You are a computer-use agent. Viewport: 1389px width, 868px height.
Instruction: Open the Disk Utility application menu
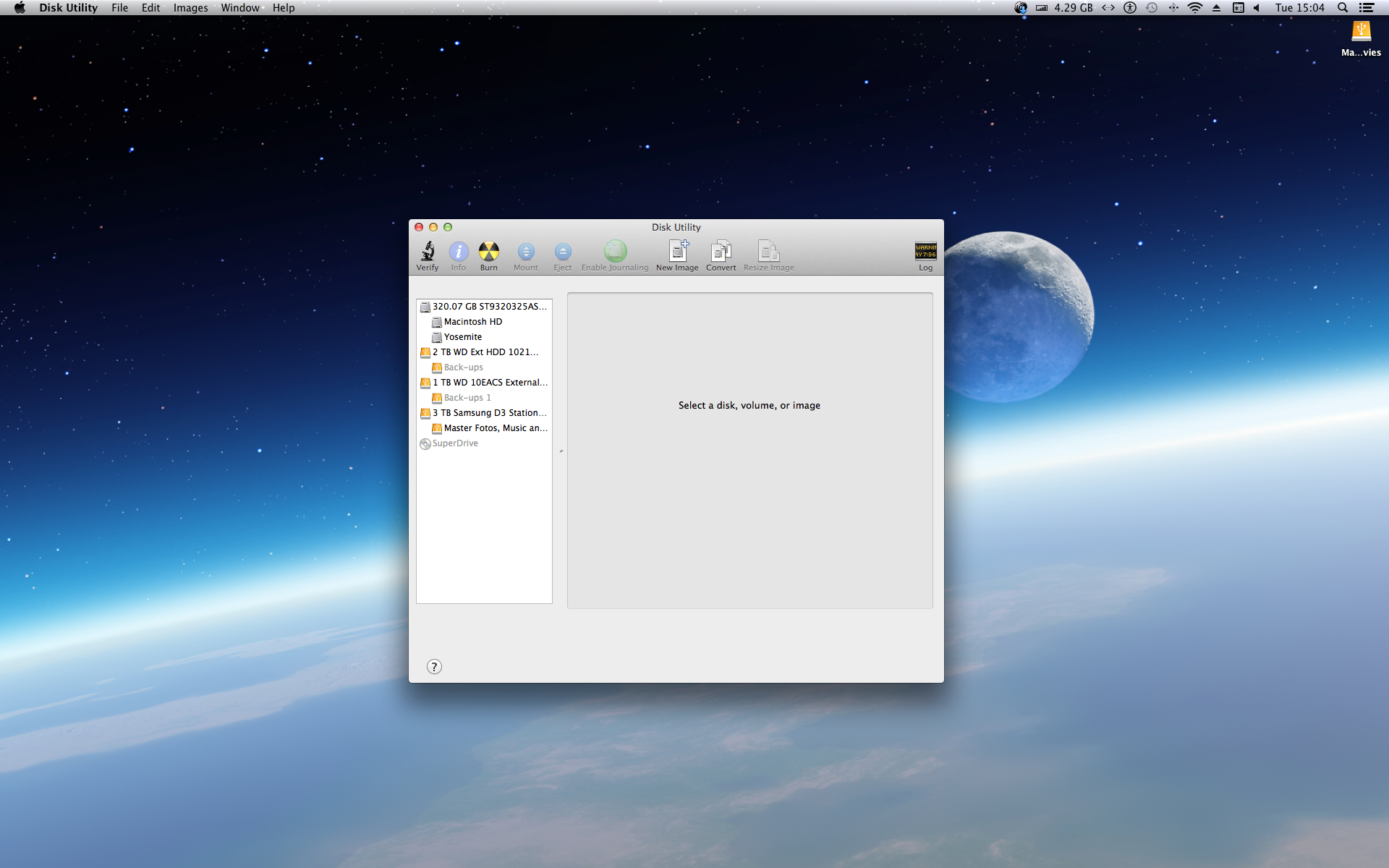pyautogui.click(x=68, y=8)
